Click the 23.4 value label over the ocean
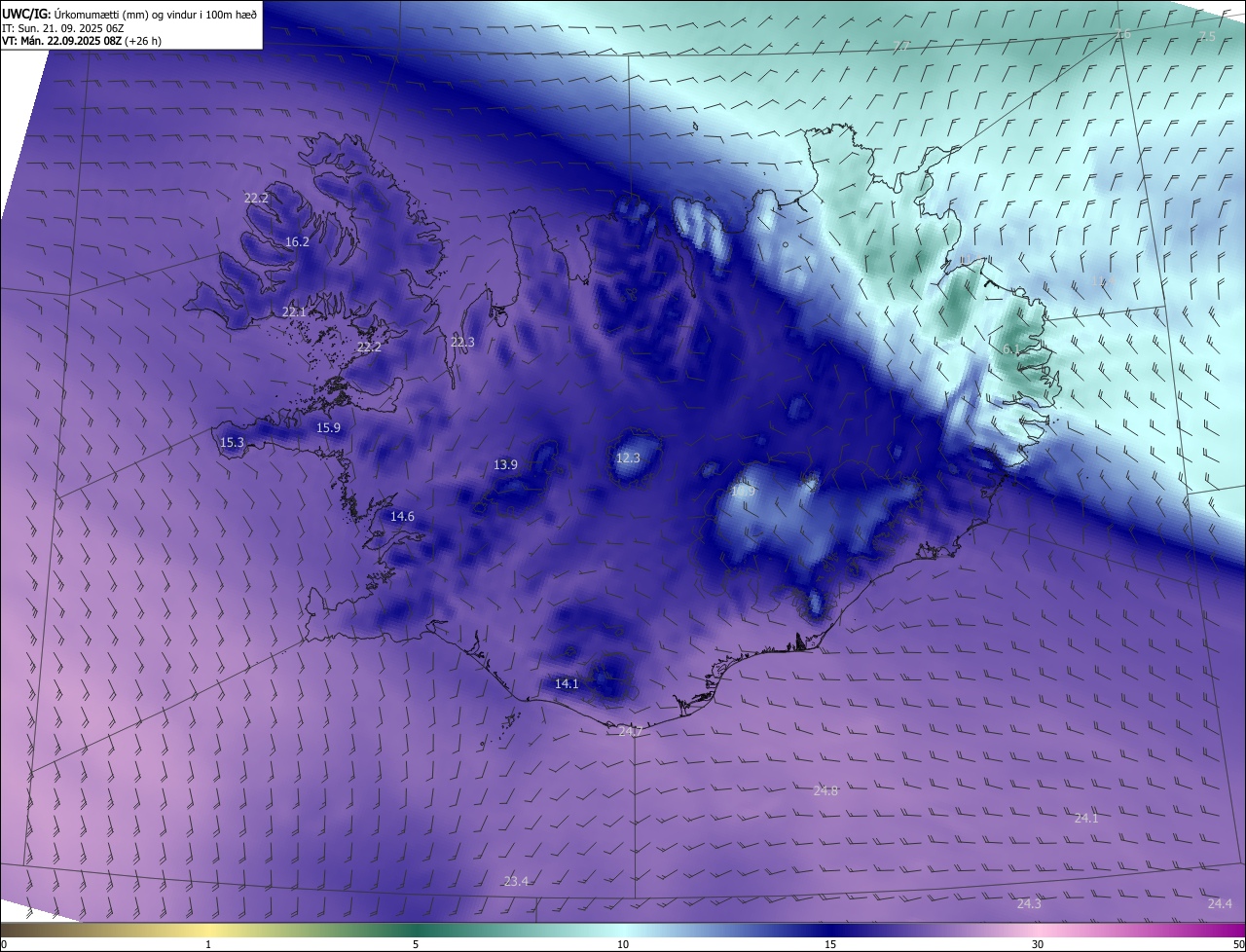The height and width of the screenshot is (952, 1246). [x=516, y=881]
